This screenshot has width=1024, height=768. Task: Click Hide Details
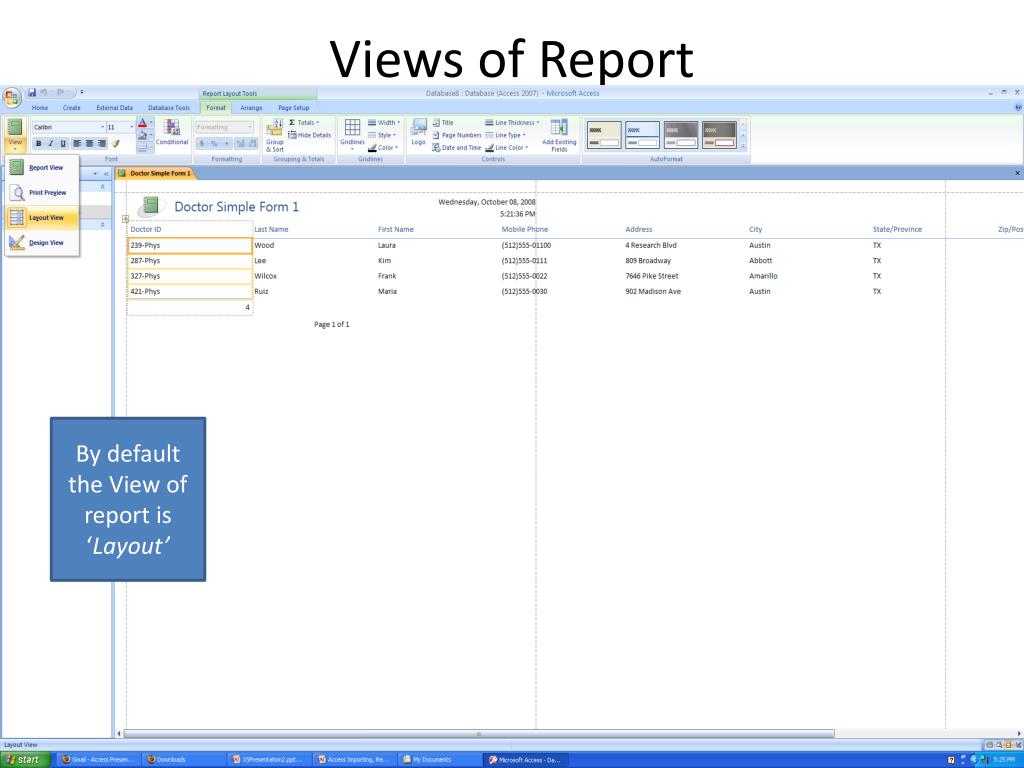(x=310, y=135)
